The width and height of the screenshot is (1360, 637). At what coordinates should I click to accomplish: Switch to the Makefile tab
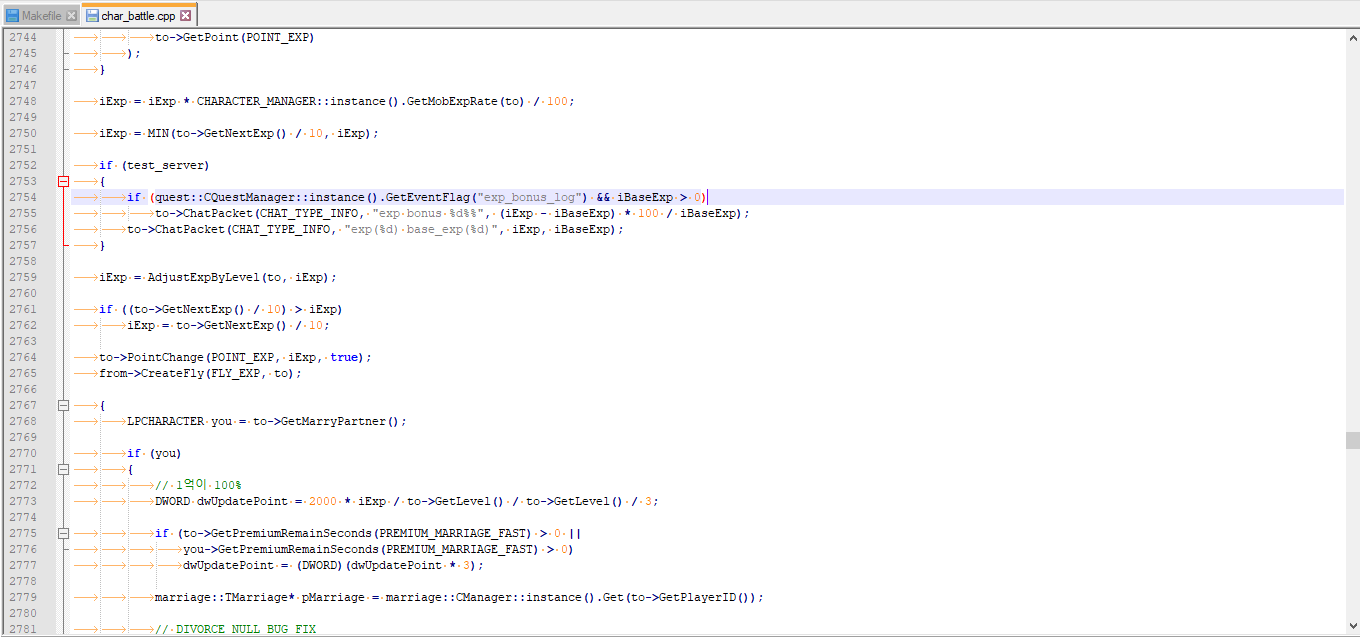pos(41,15)
